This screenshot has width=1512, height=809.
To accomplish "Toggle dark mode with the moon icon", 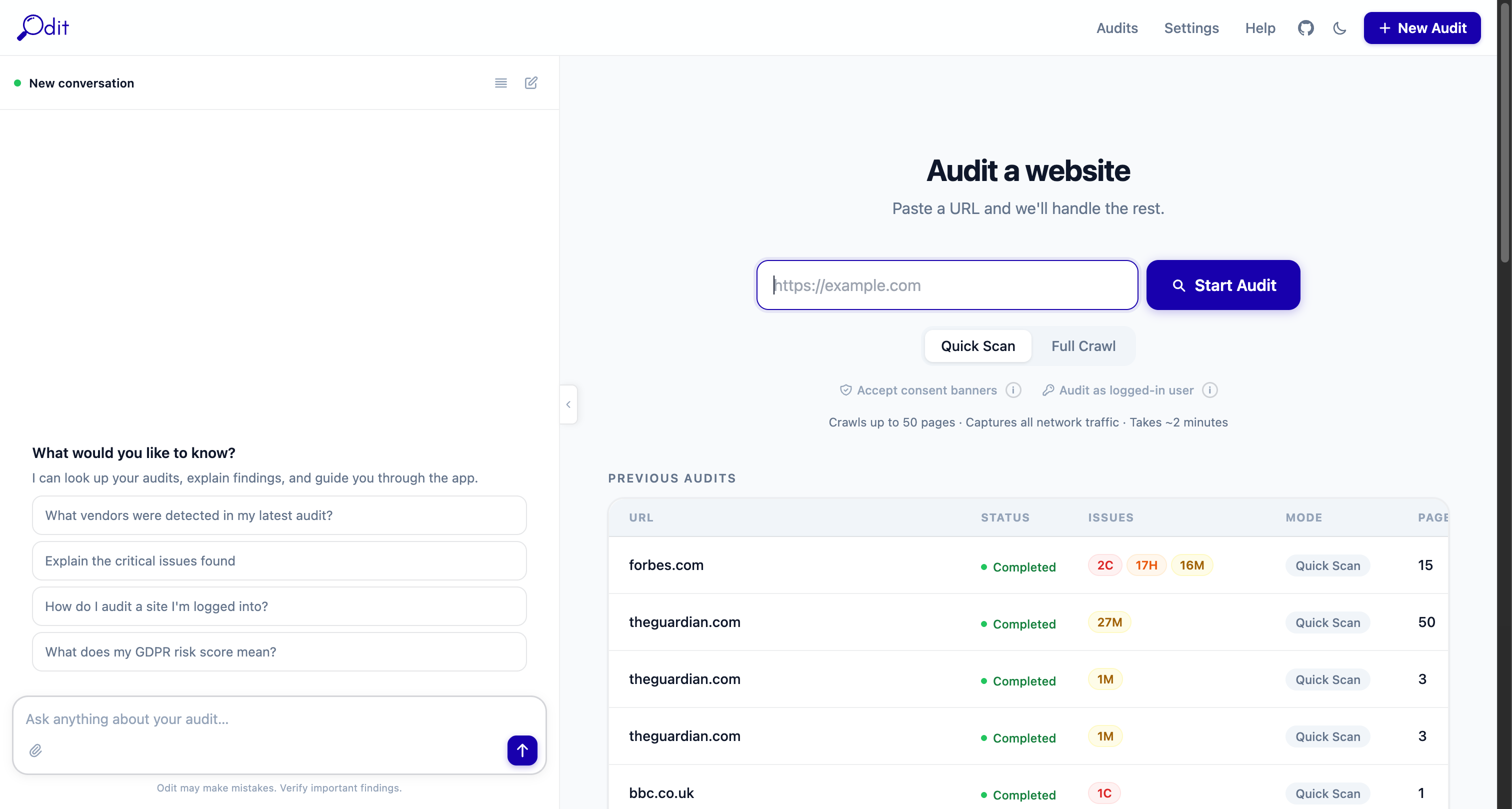I will click(x=1340, y=27).
